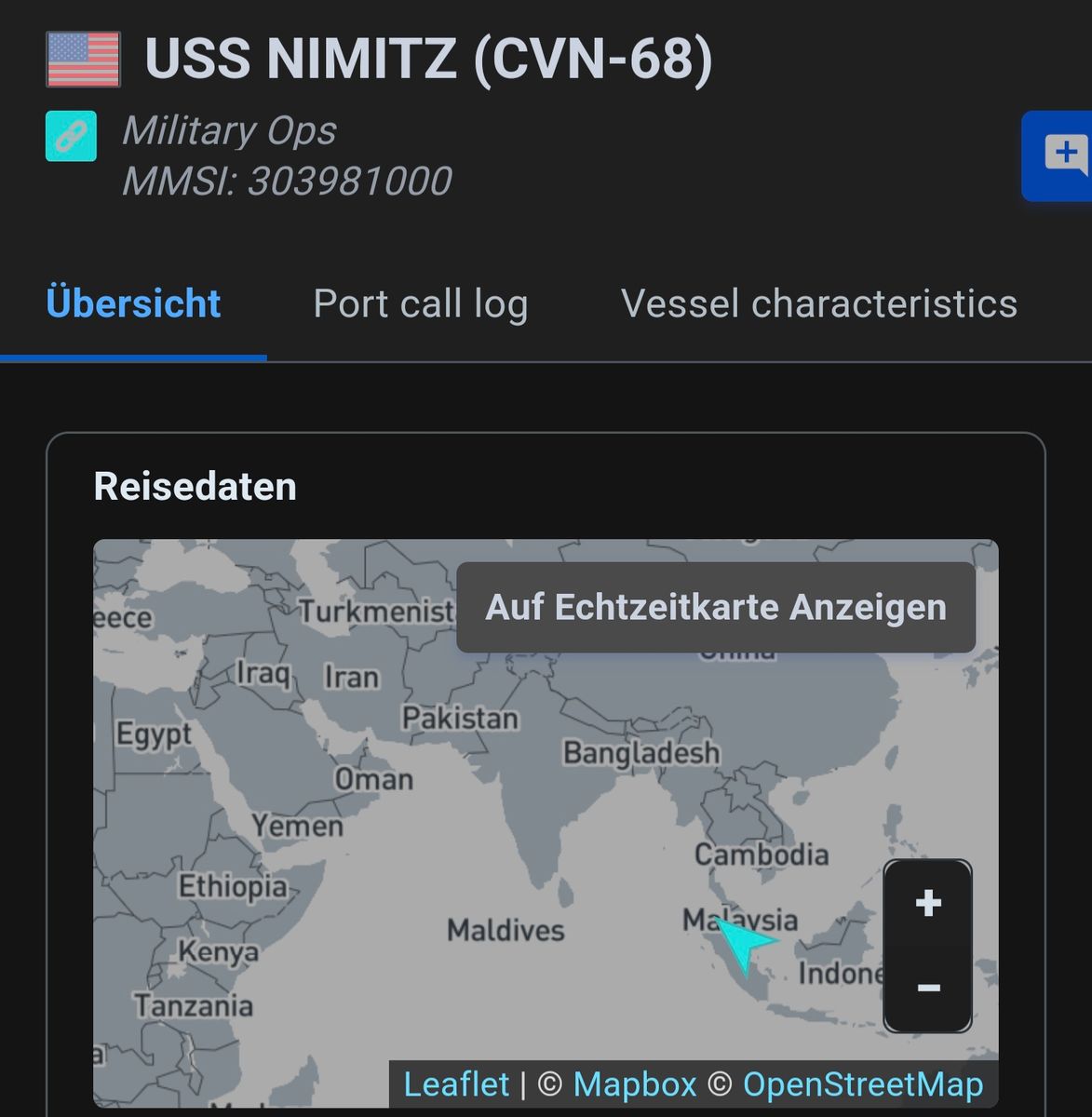Click the Military Ops label
The image size is (1092, 1117).
pos(229,130)
